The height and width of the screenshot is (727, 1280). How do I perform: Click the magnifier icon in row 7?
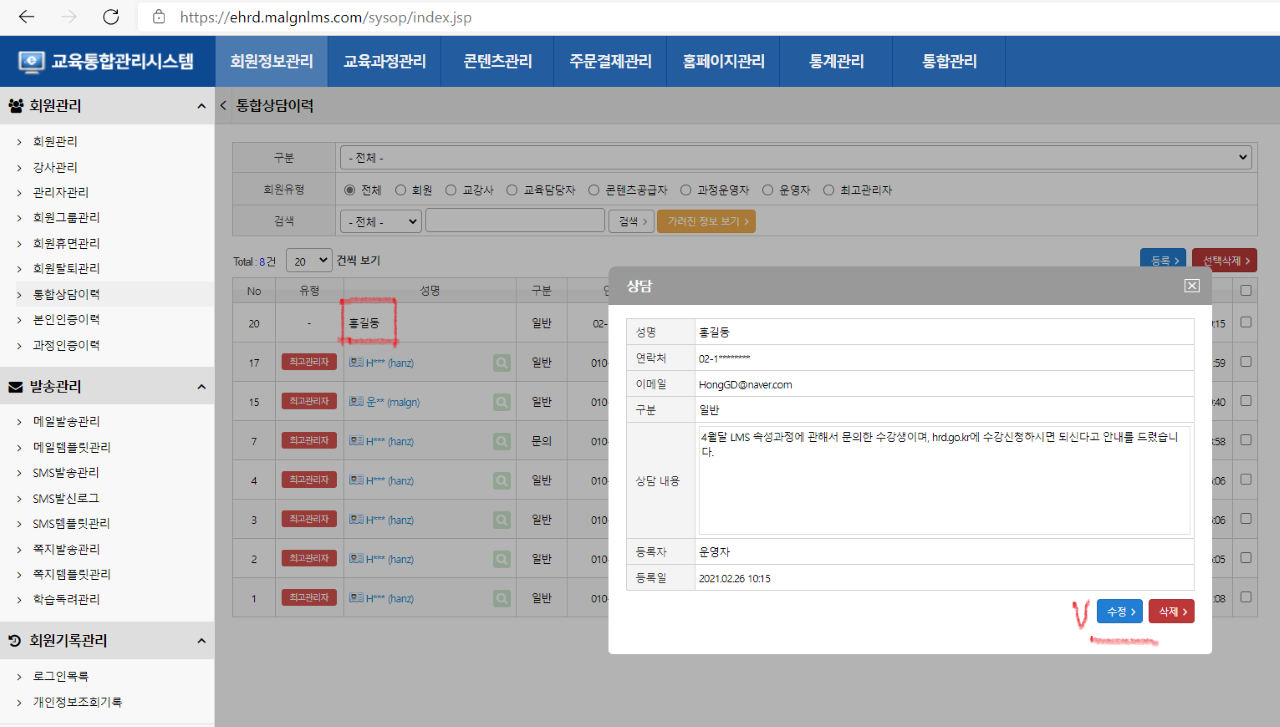coord(501,441)
